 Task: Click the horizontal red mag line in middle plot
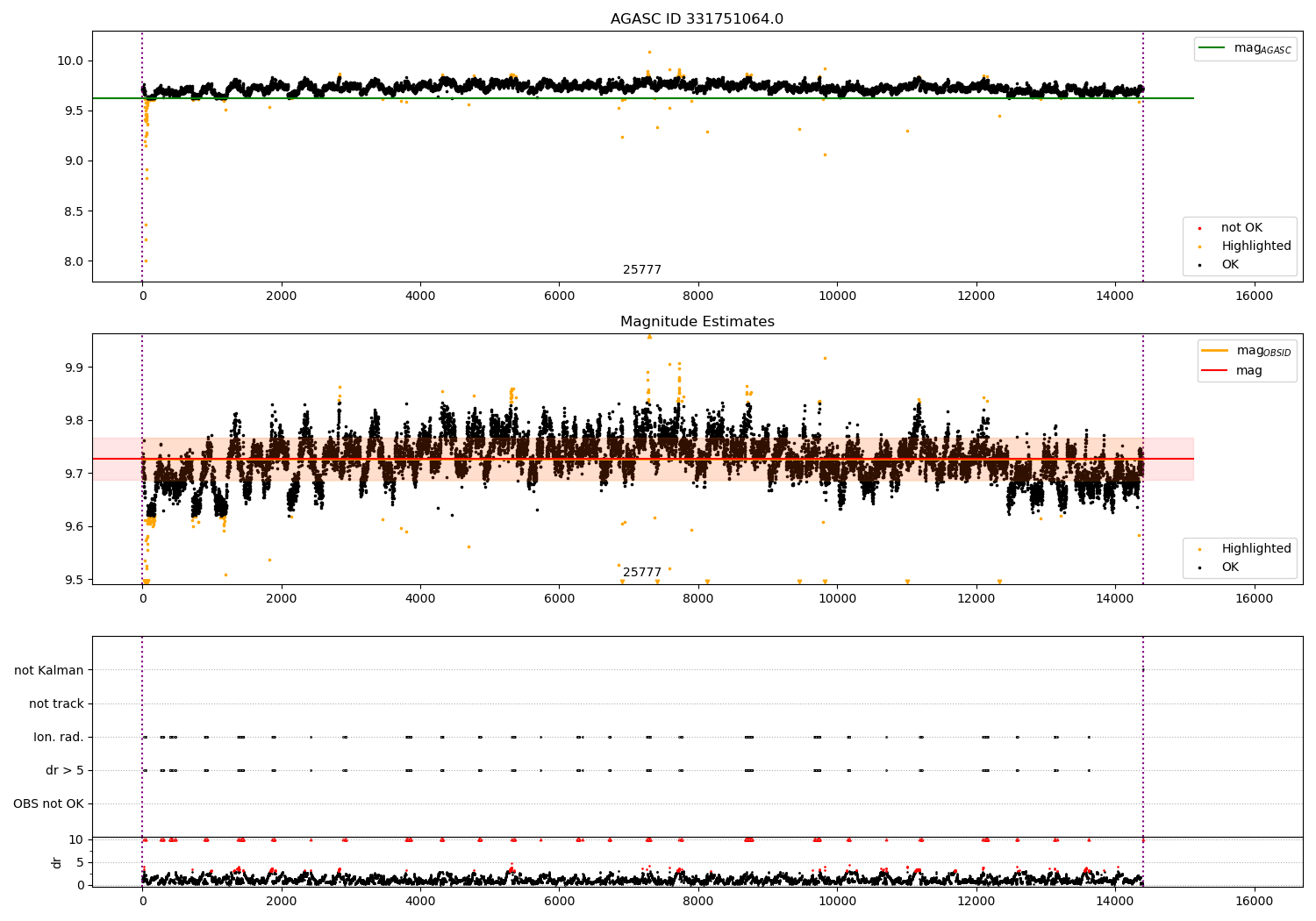click(x=642, y=459)
